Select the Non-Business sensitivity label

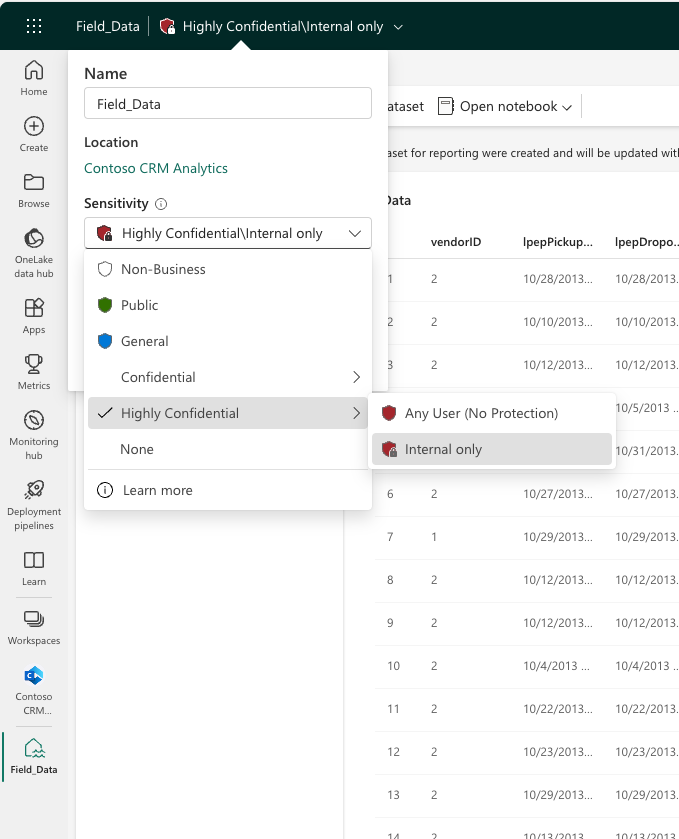point(163,269)
